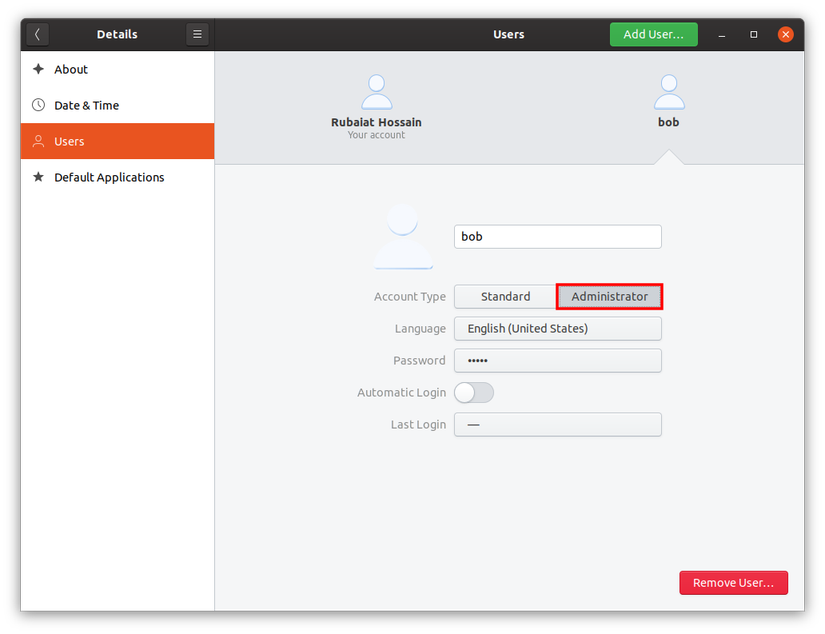Set account type to Standard
The image size is (825, 634).
[x=506, y=297]
